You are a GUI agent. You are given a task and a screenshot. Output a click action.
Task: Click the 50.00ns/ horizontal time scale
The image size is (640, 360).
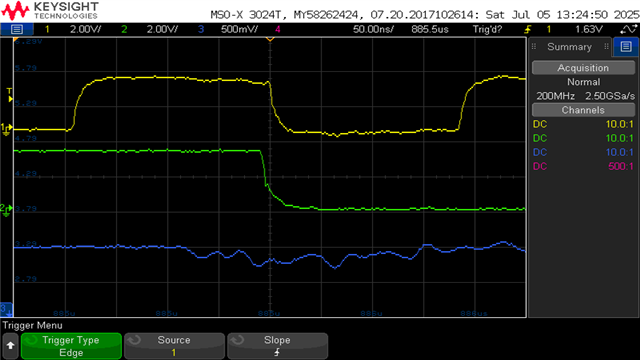click(373, 29)
